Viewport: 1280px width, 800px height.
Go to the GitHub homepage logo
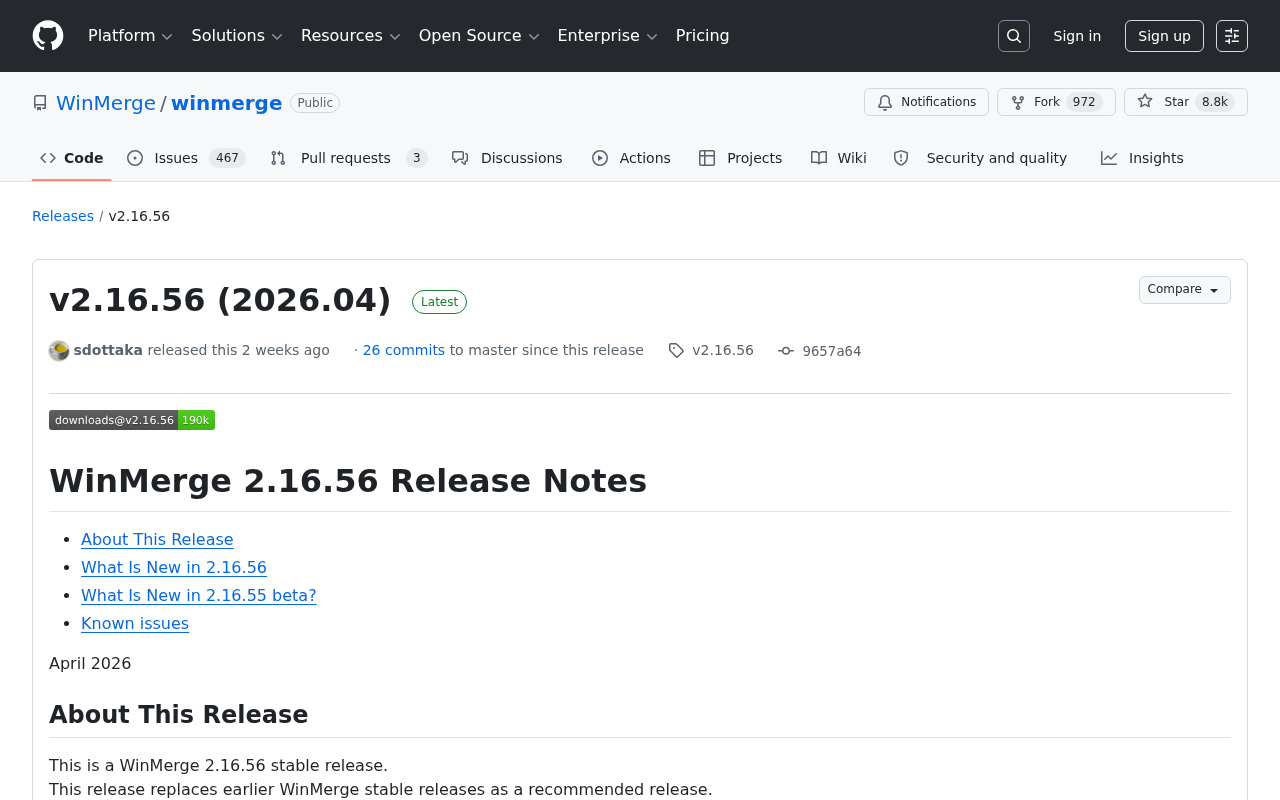click(x=48, y=36)
